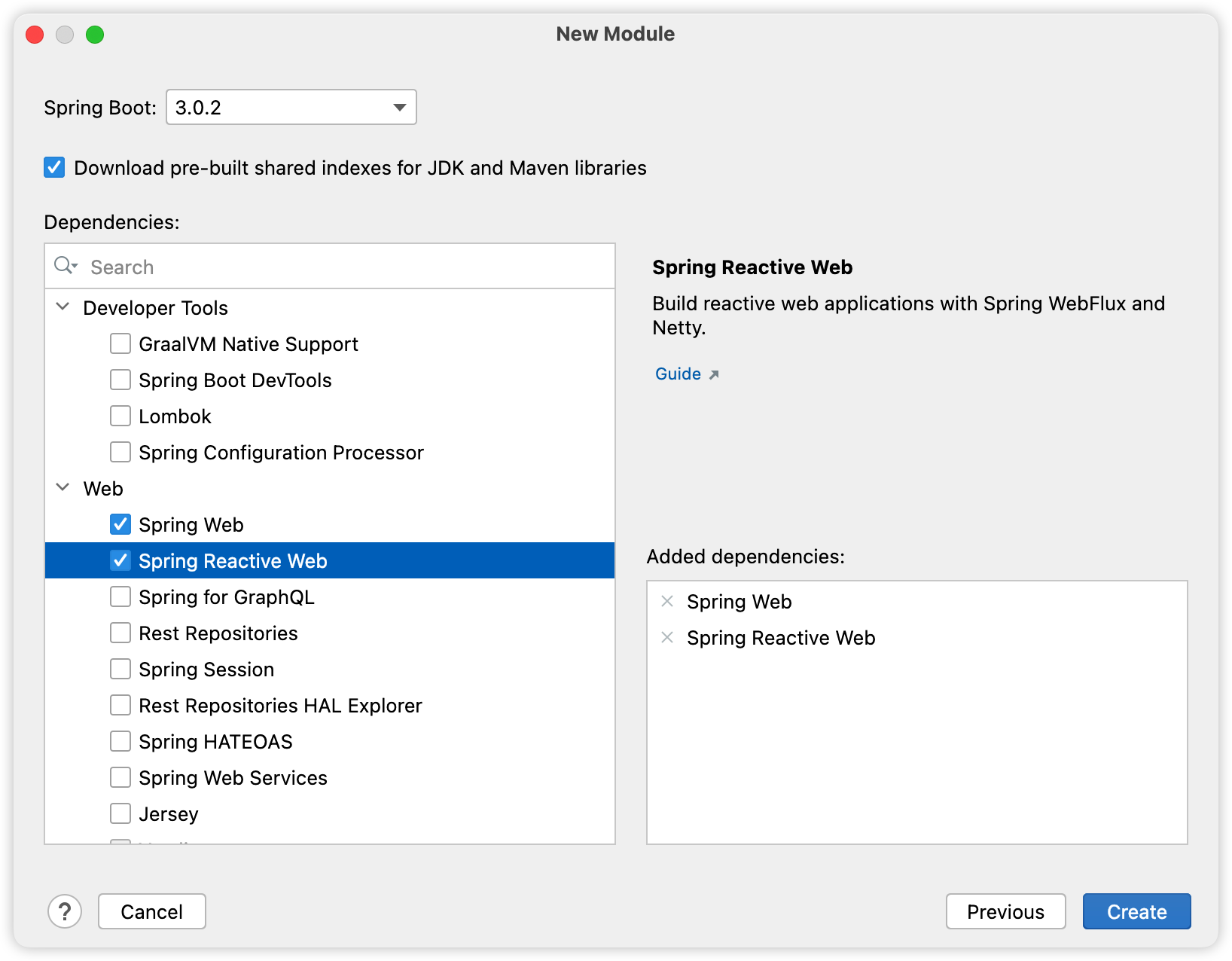Cancel the New Module dialog
This screenshot has width=1232, height=961.
click(152, 911)
